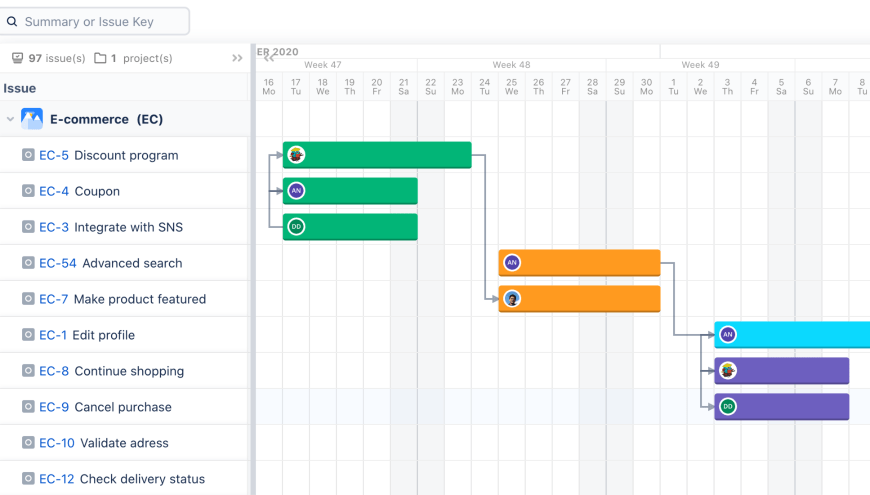Click the Summary or Issue Key search field
The height and width of the screenshot is (495, 870).
tap(94, 21)
